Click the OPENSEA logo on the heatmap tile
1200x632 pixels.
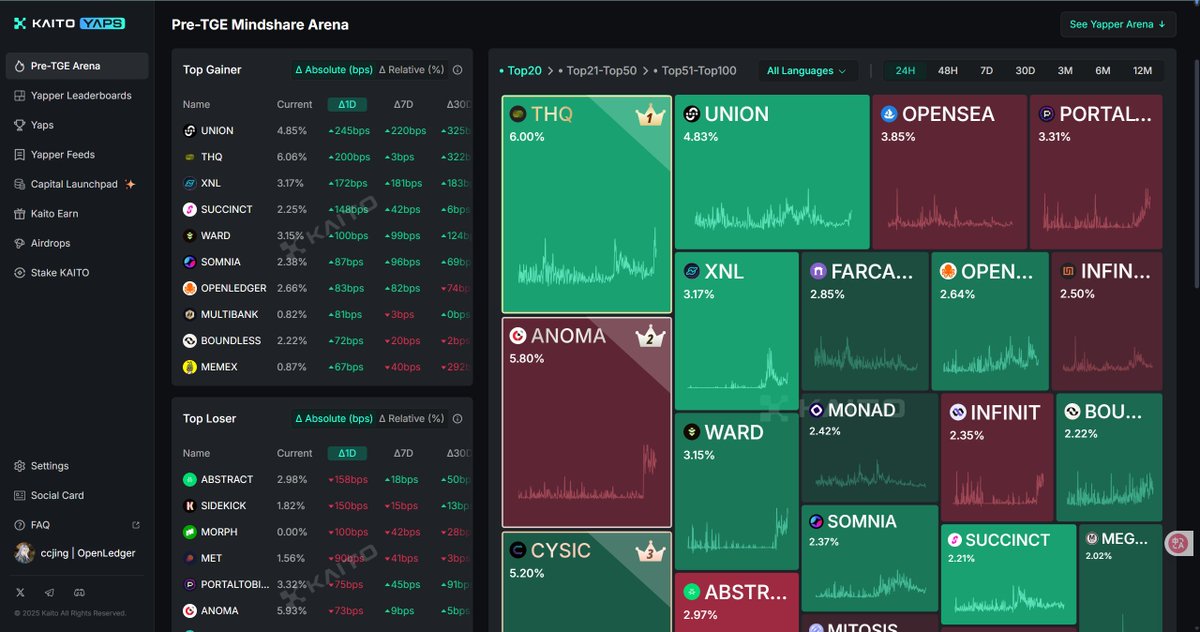pyautogui.click(x=888, y=115)
